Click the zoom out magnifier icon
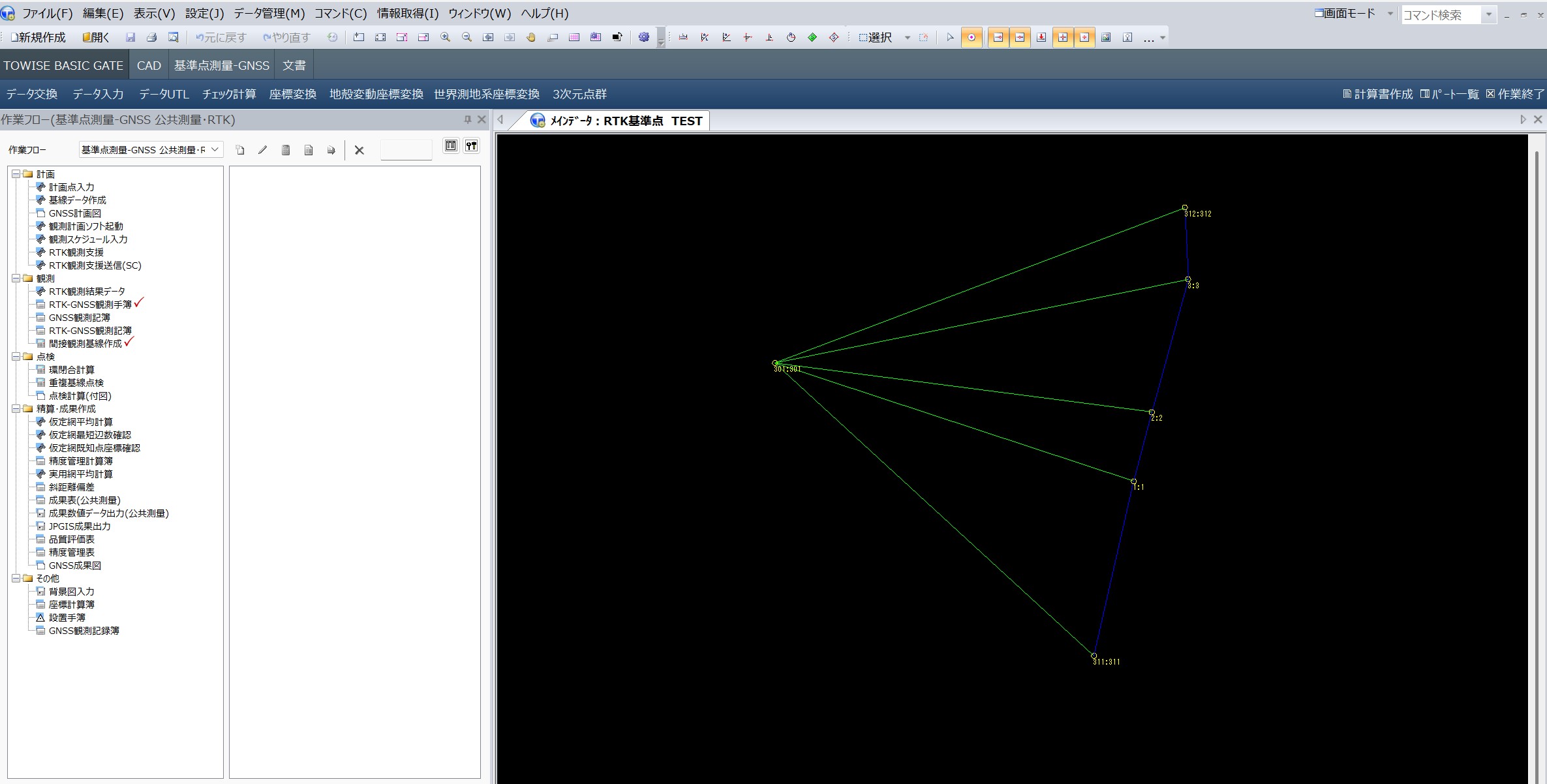The image size is (1547, 784). click(x=467, y=38)
